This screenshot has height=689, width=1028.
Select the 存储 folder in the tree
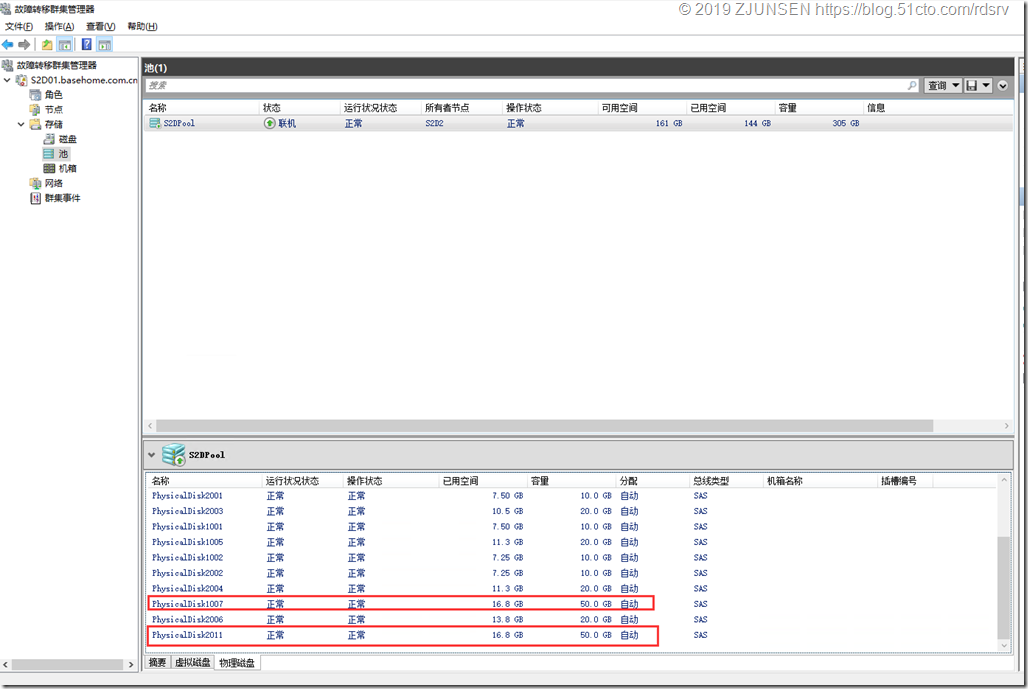pos(53,124)
